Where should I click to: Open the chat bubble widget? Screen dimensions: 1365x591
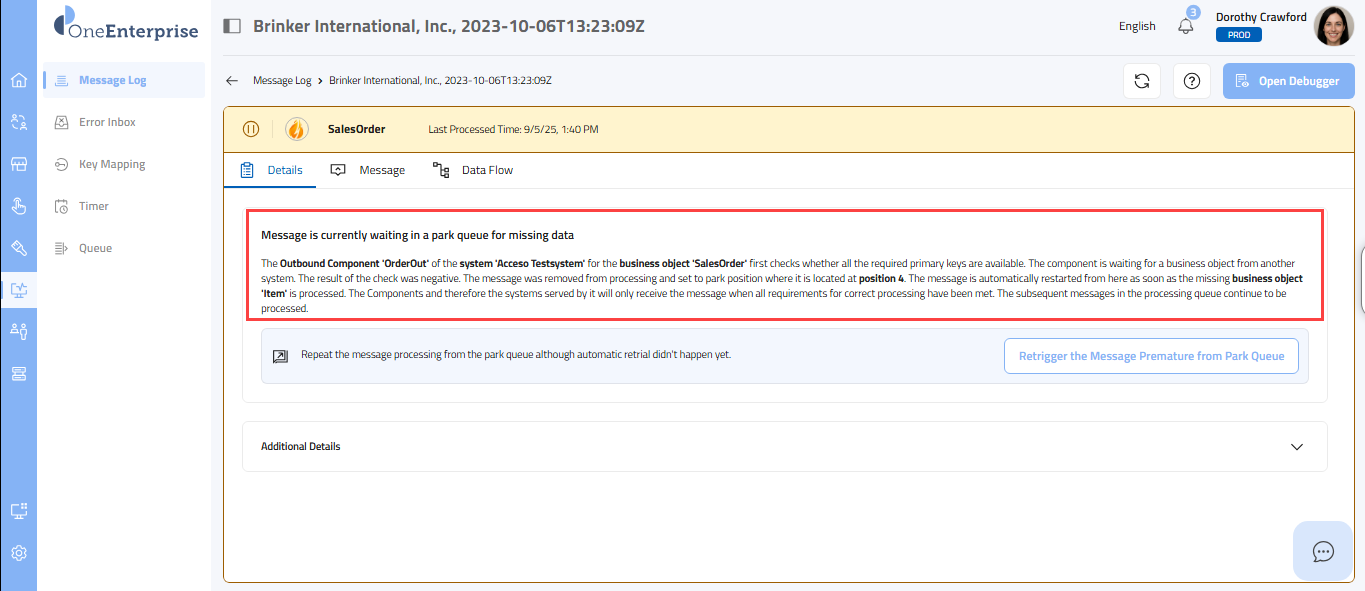tap(1323, 551)
